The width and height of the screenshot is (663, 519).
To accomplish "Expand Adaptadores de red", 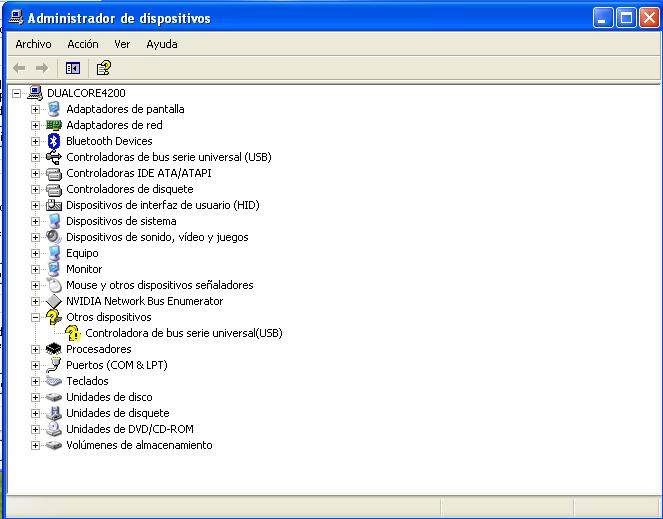I will (36, 125).
